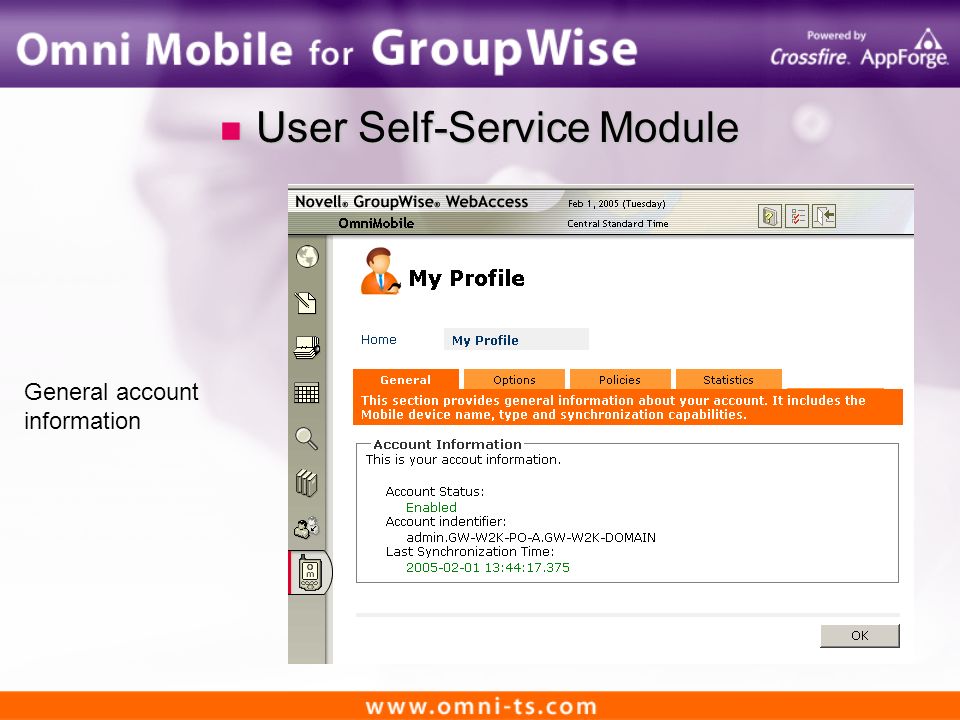
Task: Compose a new mail message icon
Action: 306,302
